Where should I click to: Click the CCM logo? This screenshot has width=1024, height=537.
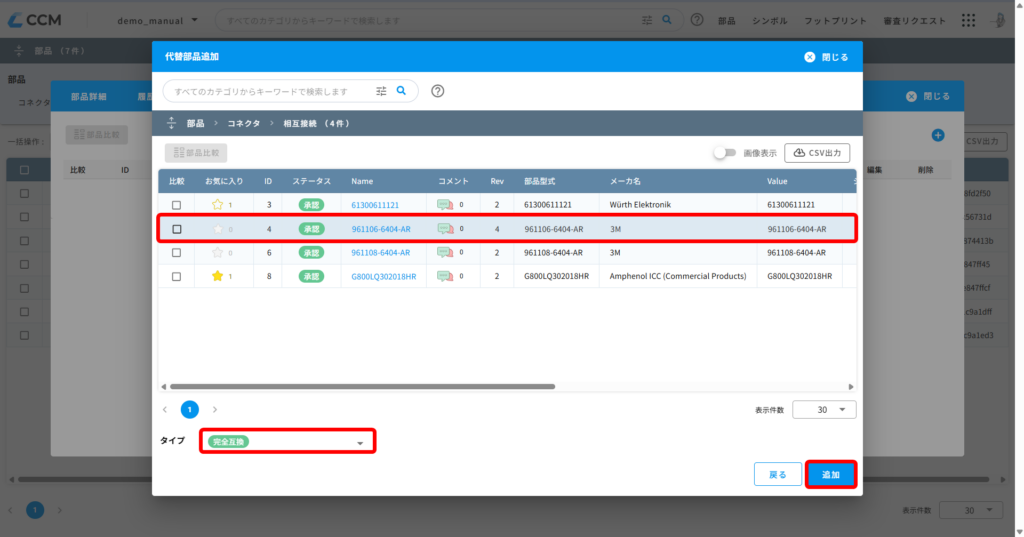[35, 20]
